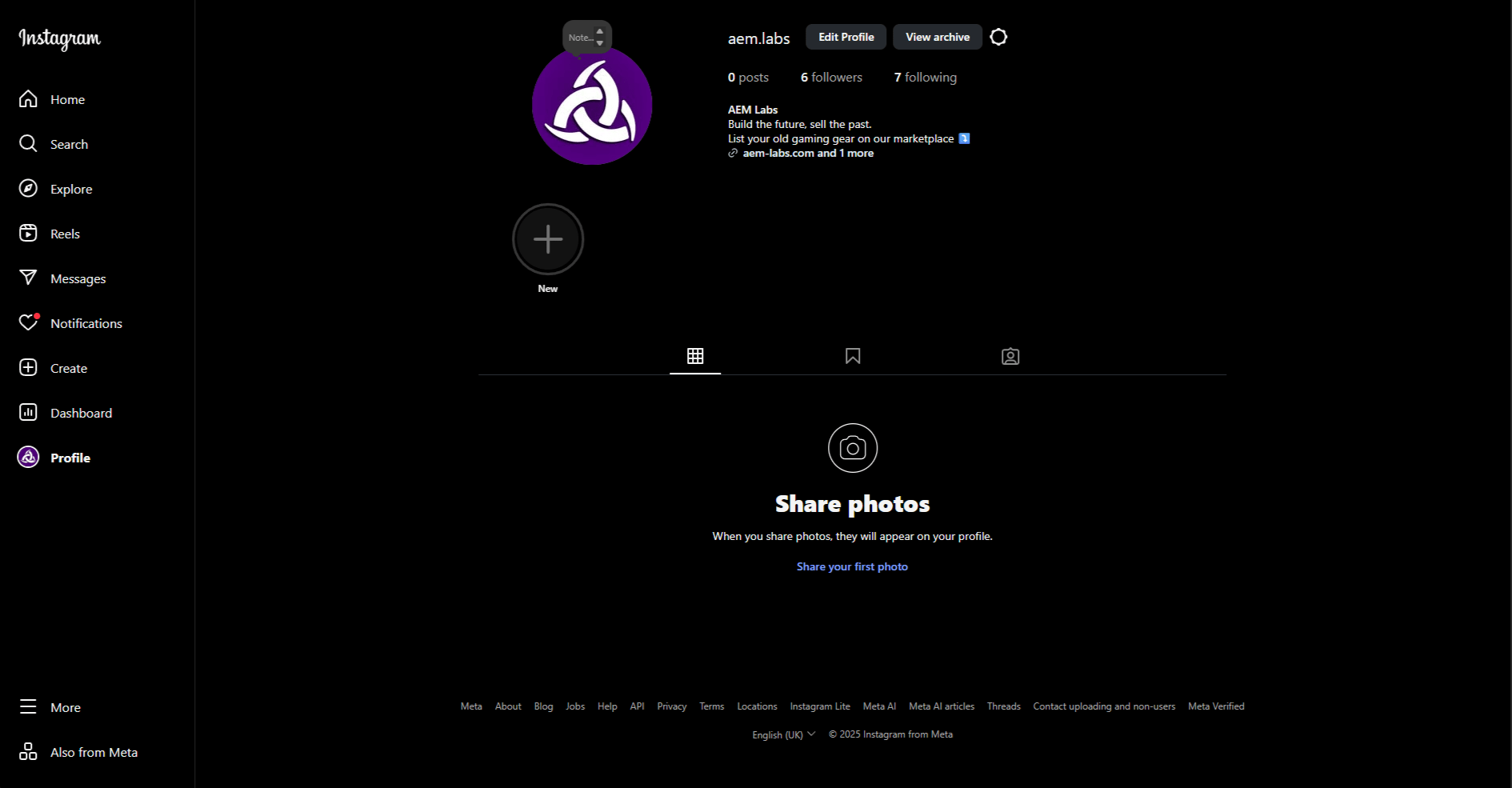Image resolution: width=1512 pixels, height=788 pixels.
Task: Open Privacy footer link
Action: click(x=672, y=706)
